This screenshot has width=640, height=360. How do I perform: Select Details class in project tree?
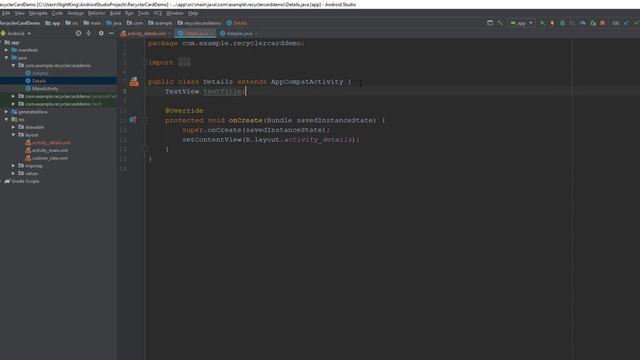(39, 81)
